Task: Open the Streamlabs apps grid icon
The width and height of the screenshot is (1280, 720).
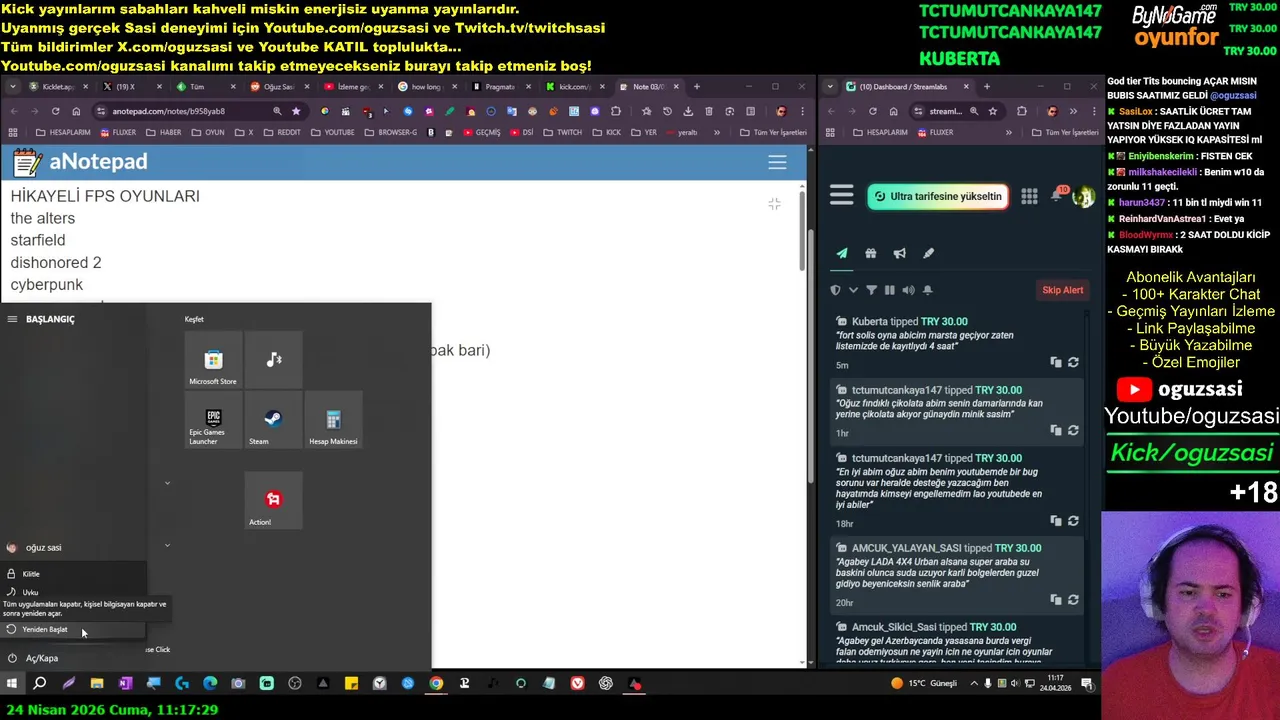Action: pos(1029,196)
